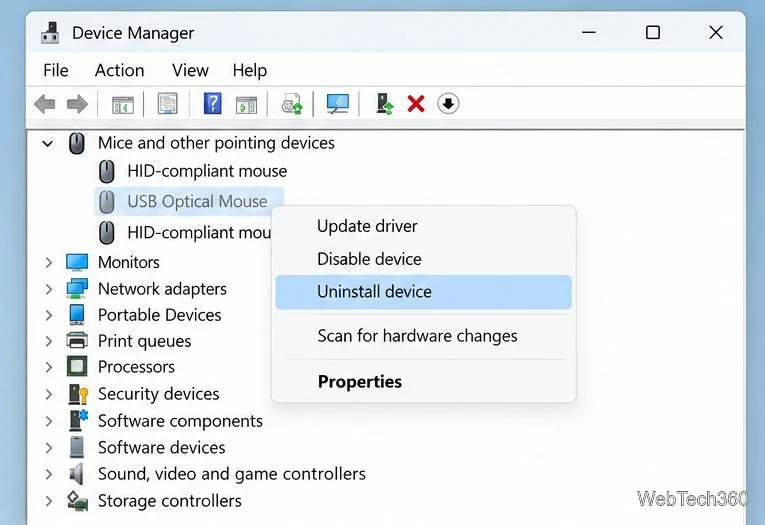The height and width of the screenshot is (525, 765).
Task: Click the Print queues printer icon
Action: point(77,340)
